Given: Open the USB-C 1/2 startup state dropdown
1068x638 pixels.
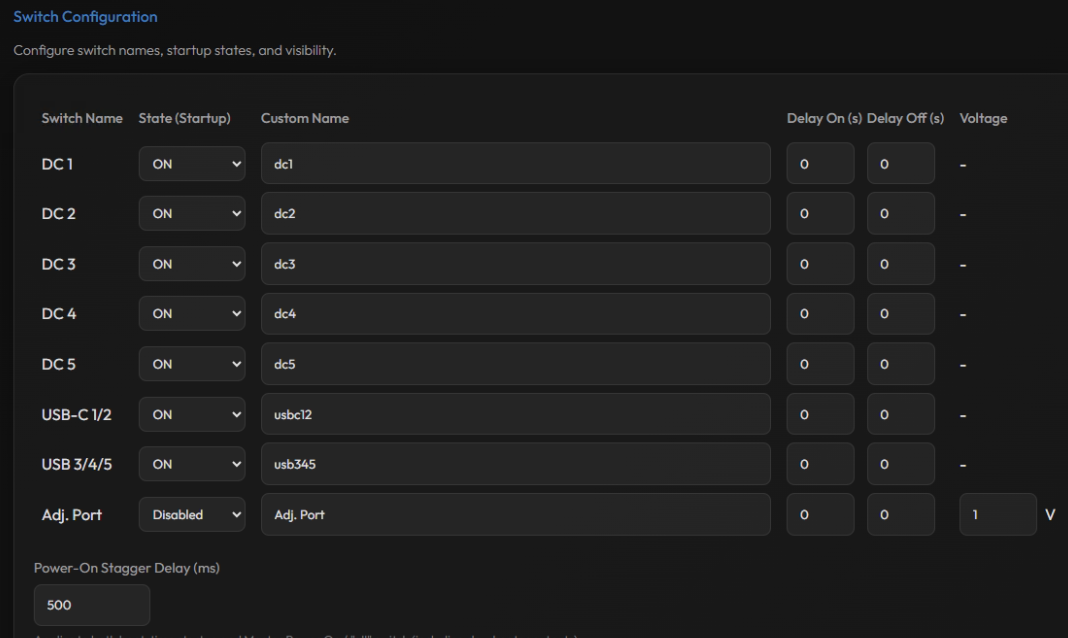Looking at the screenshot, I should (x=192, y=414).
